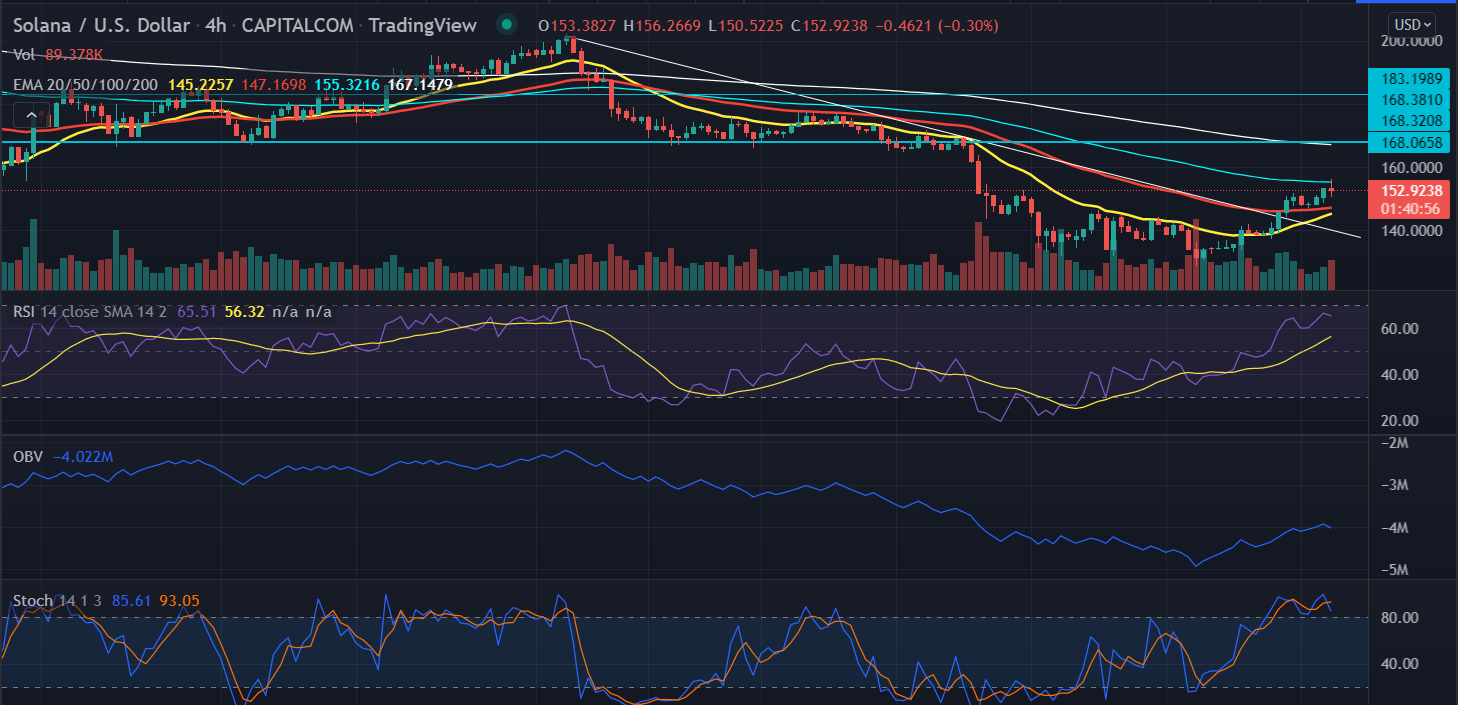Select the OBV indicator legend label
Image resolution: width=1458 pixels, height=705 pixels.
pyautogui.click(x=28, y=457)
